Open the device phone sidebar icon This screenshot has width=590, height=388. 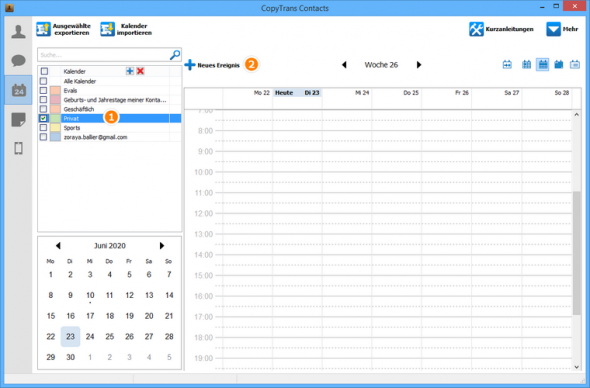(x=18, y=149)
